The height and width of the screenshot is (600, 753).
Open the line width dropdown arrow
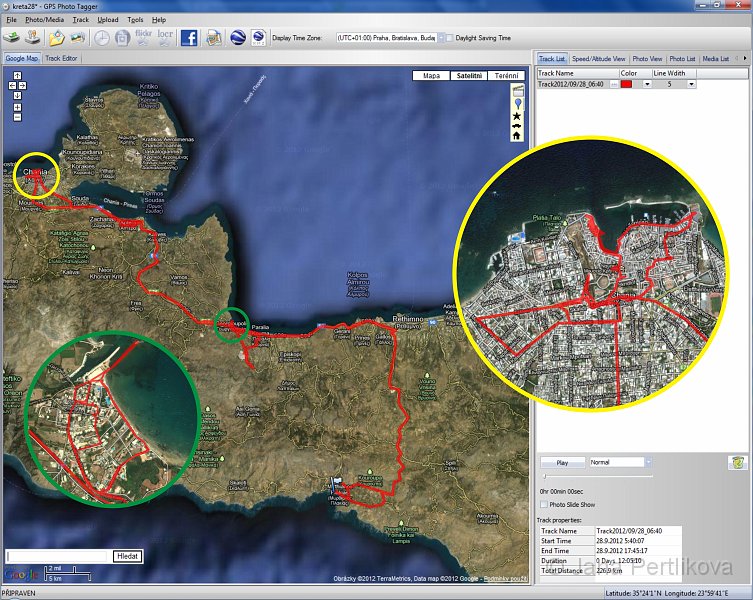pos(692,84)
